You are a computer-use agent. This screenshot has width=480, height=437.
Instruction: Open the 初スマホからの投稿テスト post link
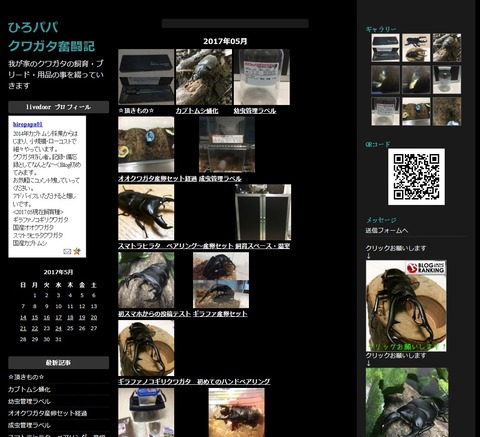coord(155,314)
